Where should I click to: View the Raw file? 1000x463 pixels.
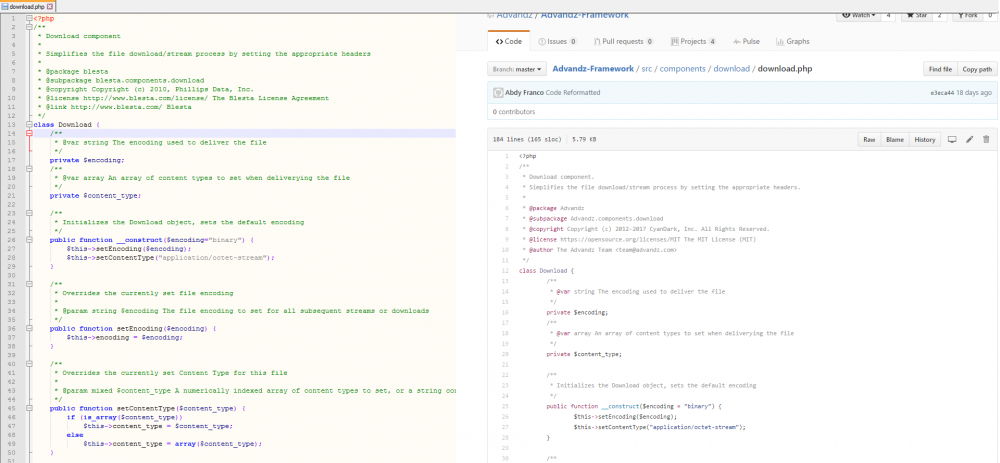(x=869, y=140)
